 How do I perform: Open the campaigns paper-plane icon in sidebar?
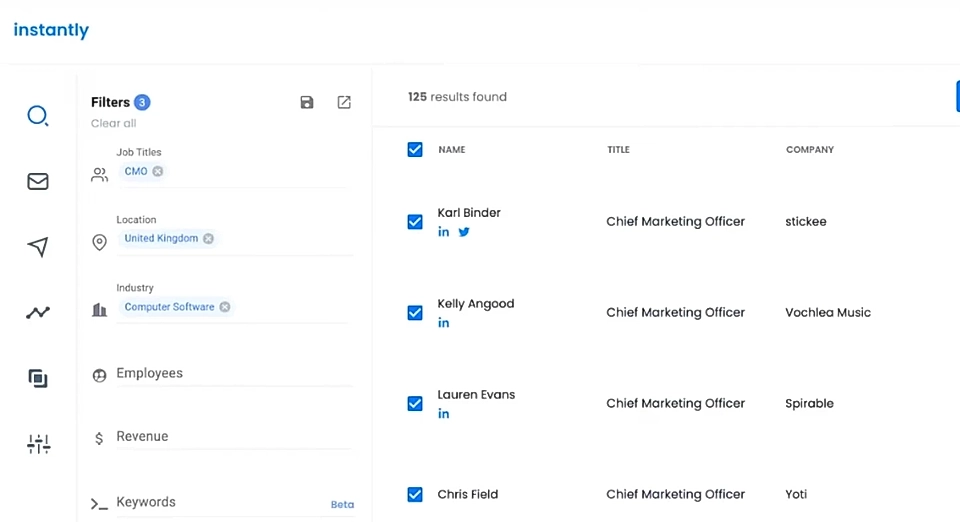(38, 247)
